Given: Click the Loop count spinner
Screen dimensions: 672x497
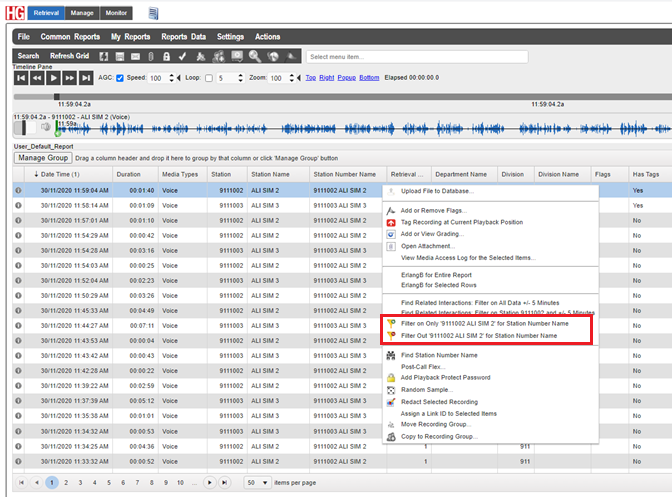Looking at the screenshot, I should pos(240,78).
